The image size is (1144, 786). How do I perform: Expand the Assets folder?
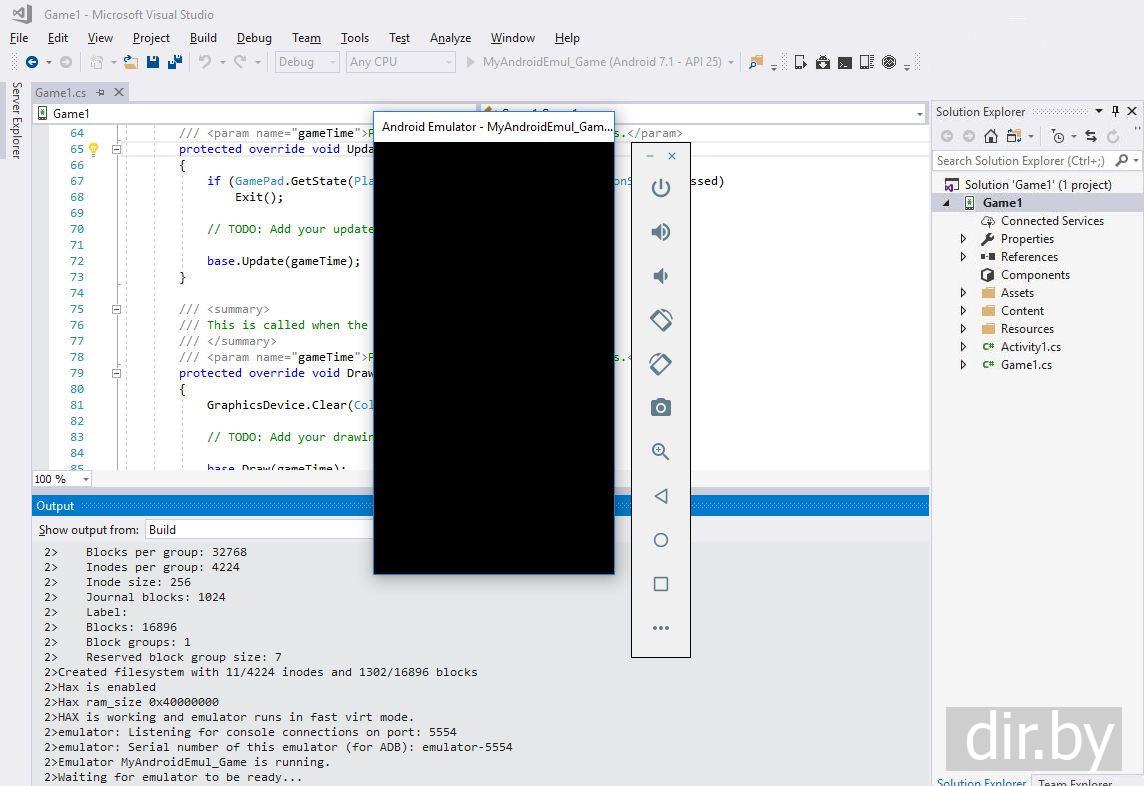coord(963,293)
